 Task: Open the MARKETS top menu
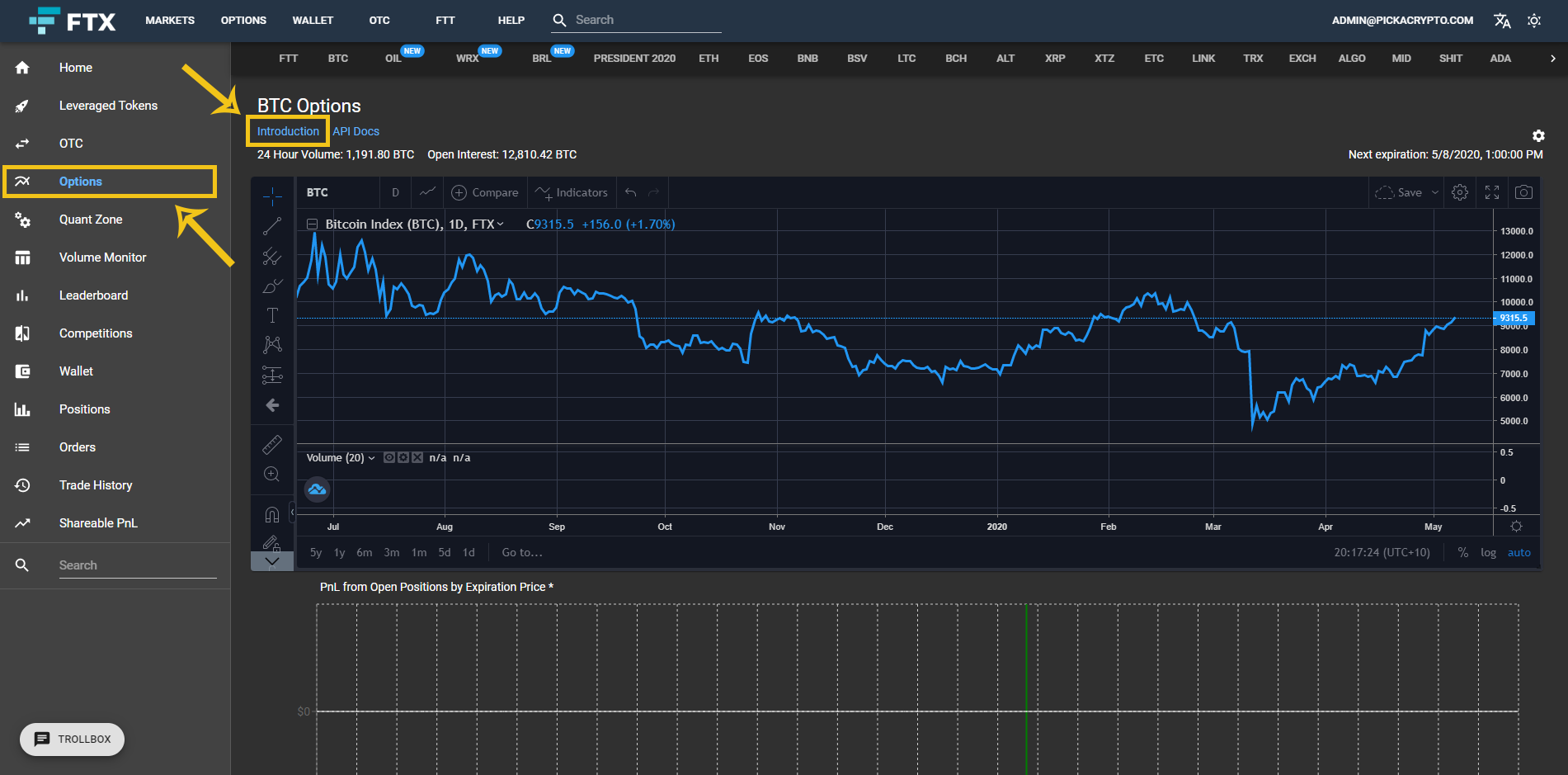click(x=170, y=21)
